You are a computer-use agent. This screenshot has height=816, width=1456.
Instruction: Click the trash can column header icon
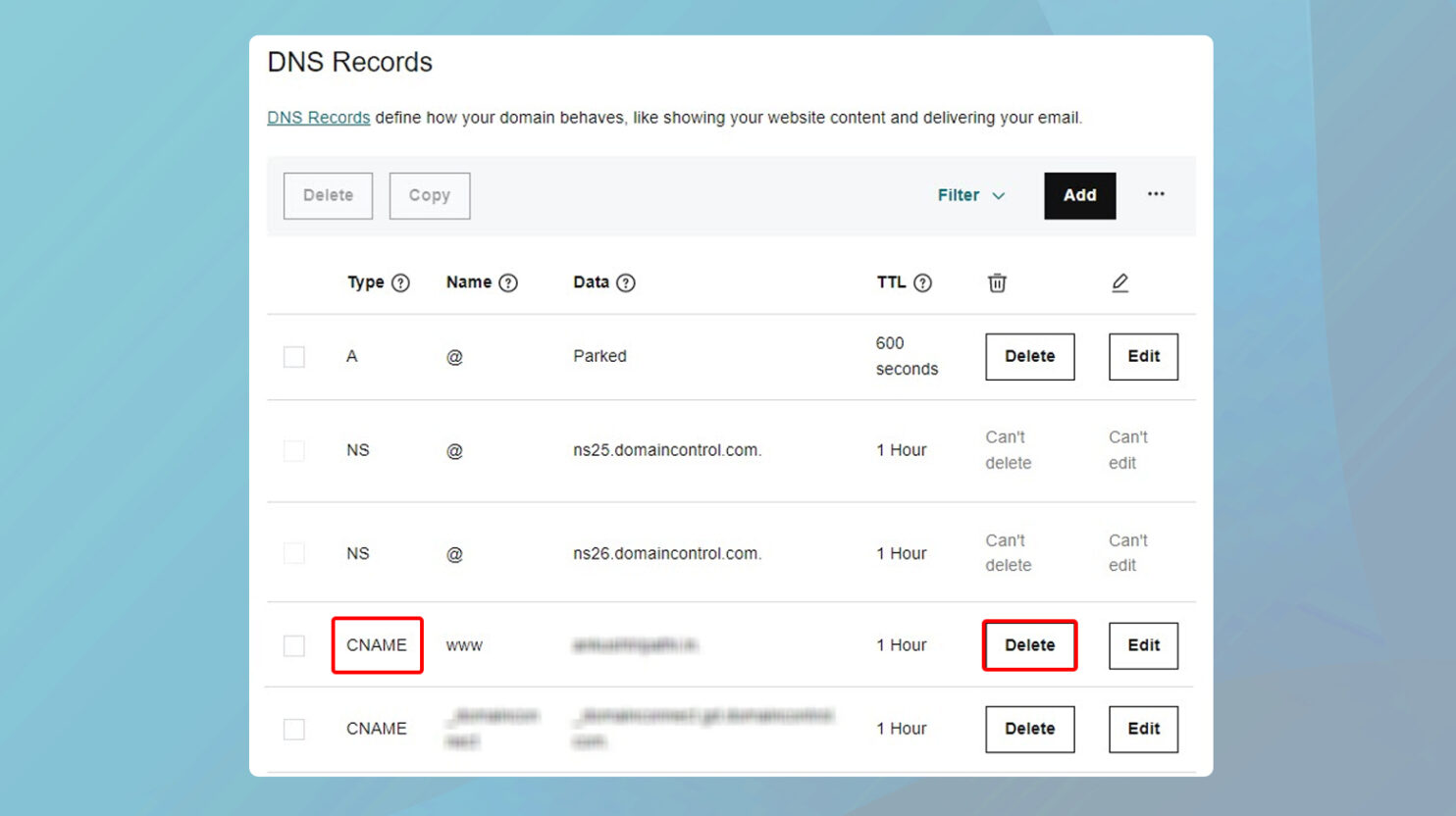pyautogui.click(x=997, y=282)
